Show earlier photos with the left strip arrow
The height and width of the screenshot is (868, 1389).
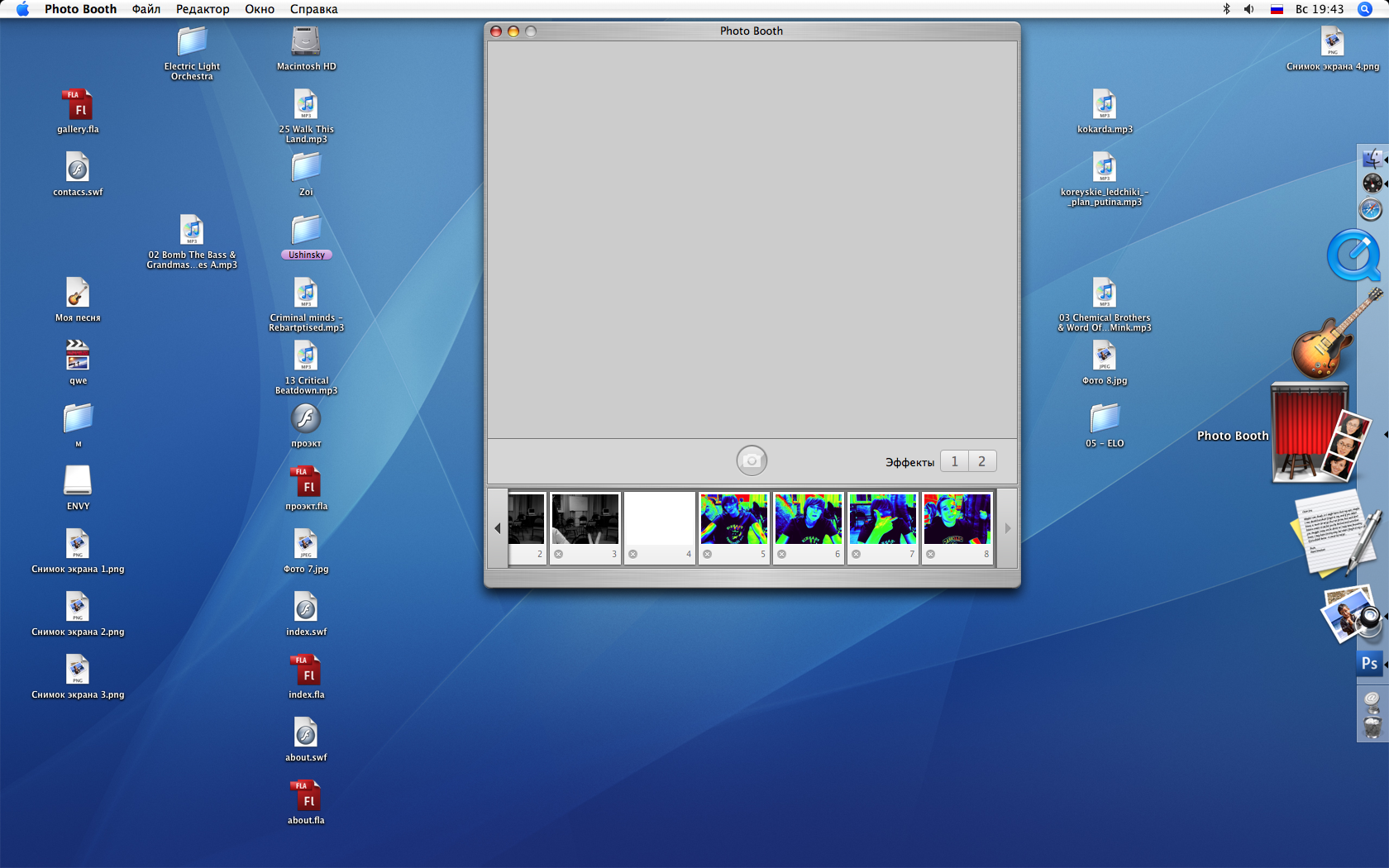(x=498, y=528)
